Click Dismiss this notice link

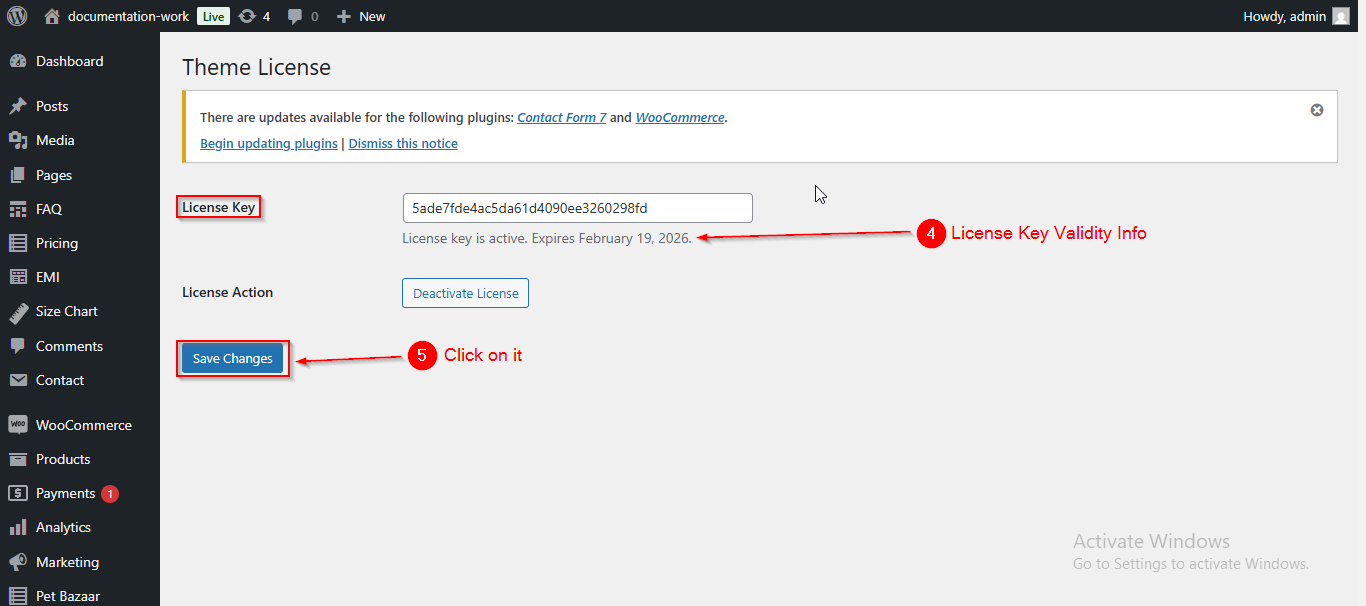(403, 143)
